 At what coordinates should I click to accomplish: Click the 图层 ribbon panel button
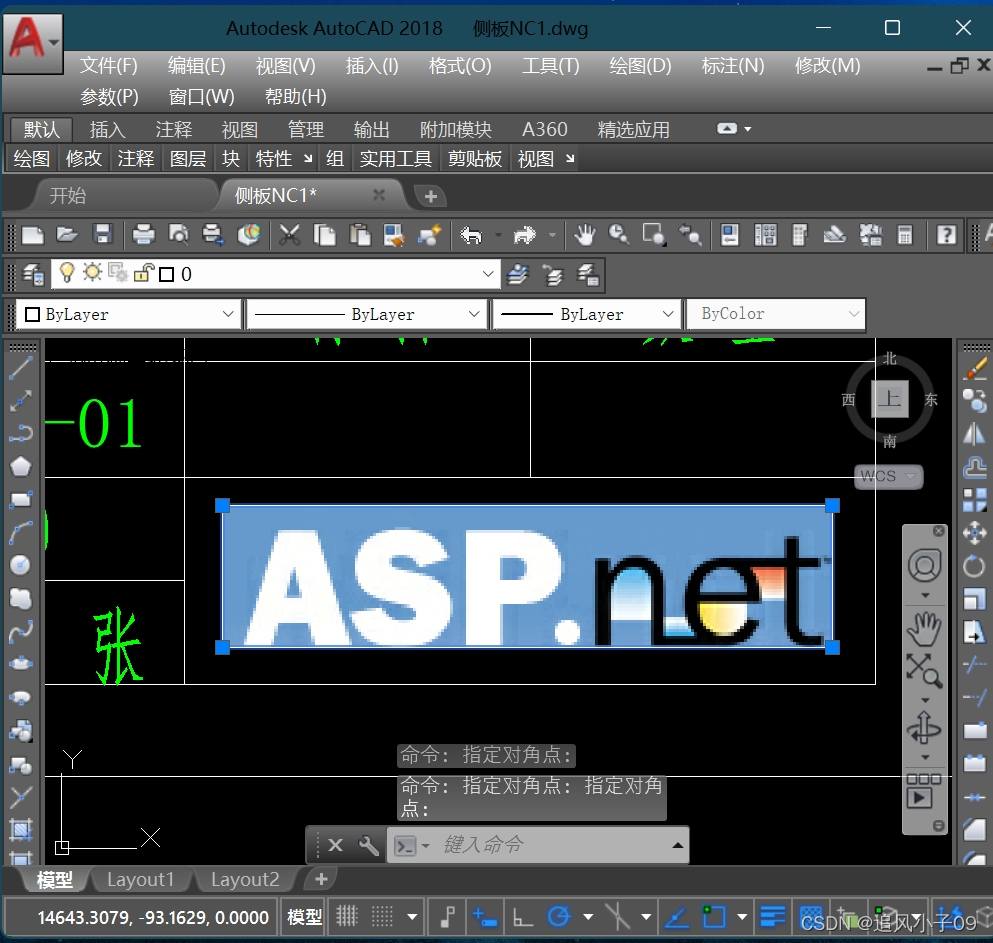[187, 158]
